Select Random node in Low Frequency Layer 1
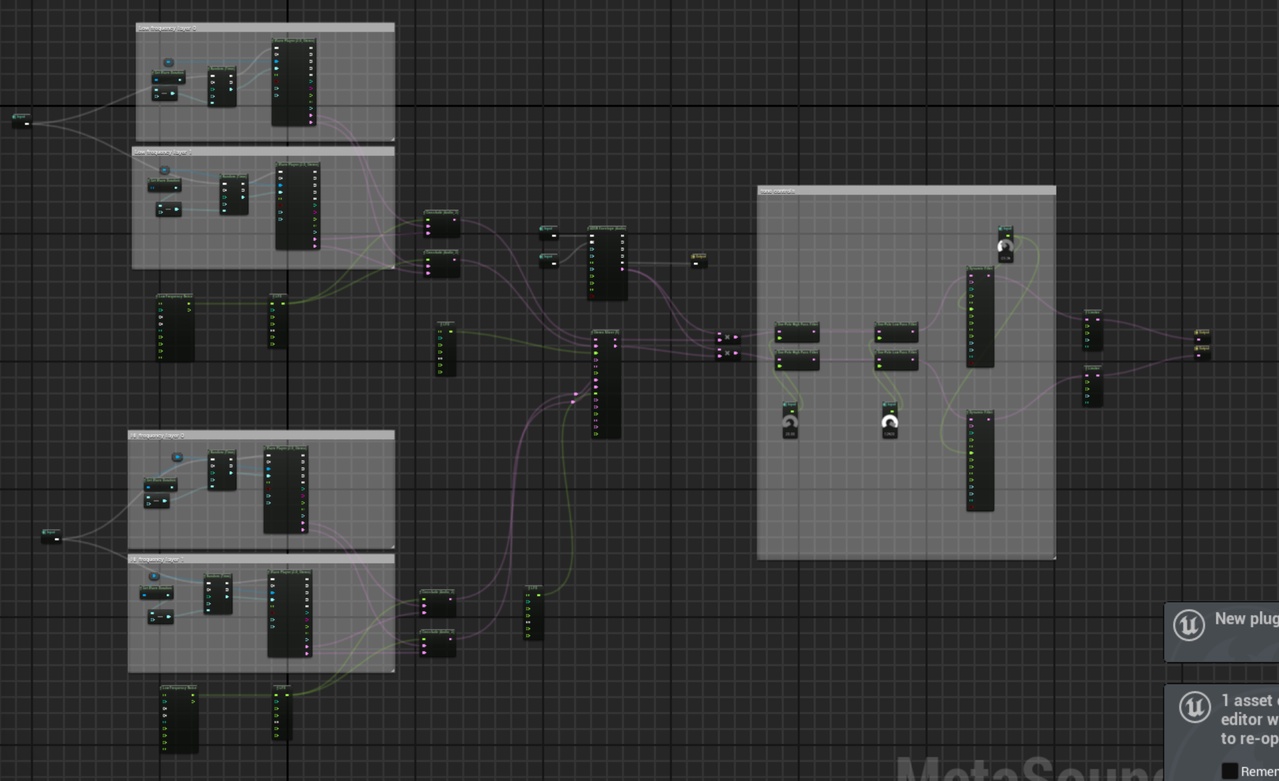 pyautogui.click(x=234, y=195)
